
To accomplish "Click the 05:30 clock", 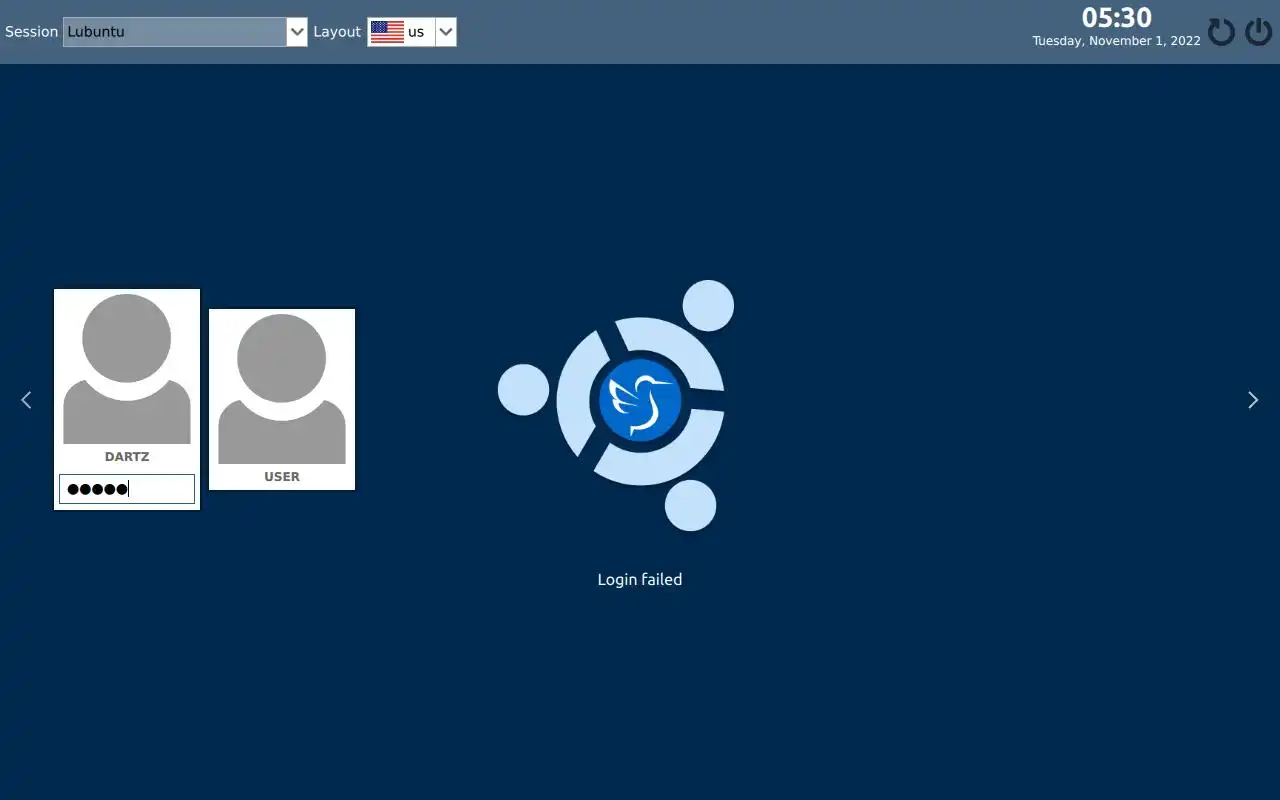I will click(1117, 18).
